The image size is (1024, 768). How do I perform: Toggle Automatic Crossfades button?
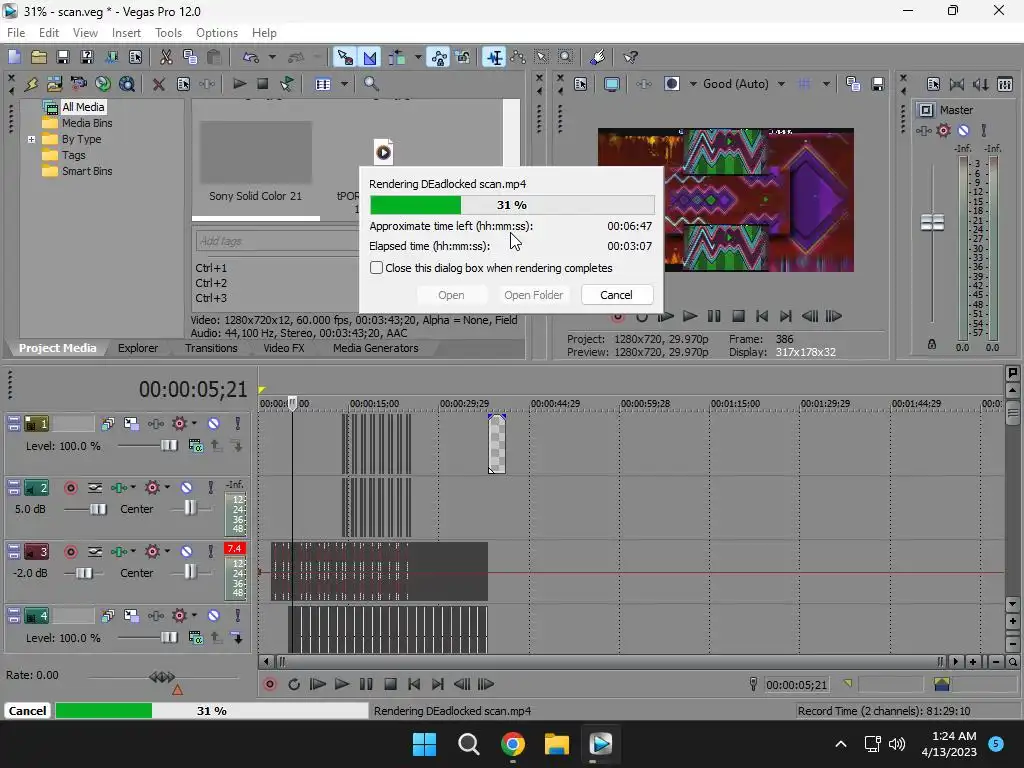pos(370,57)
